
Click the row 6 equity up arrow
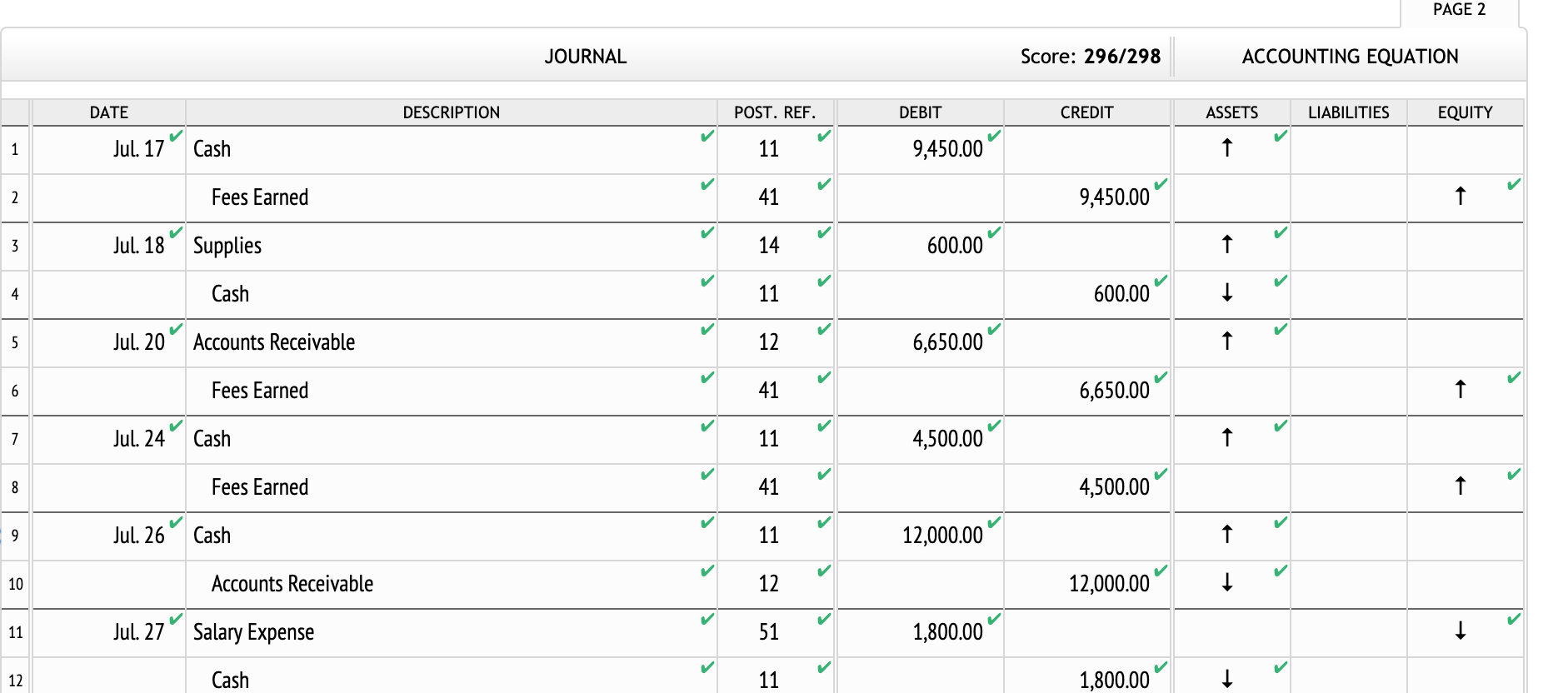pos(1460,390)
